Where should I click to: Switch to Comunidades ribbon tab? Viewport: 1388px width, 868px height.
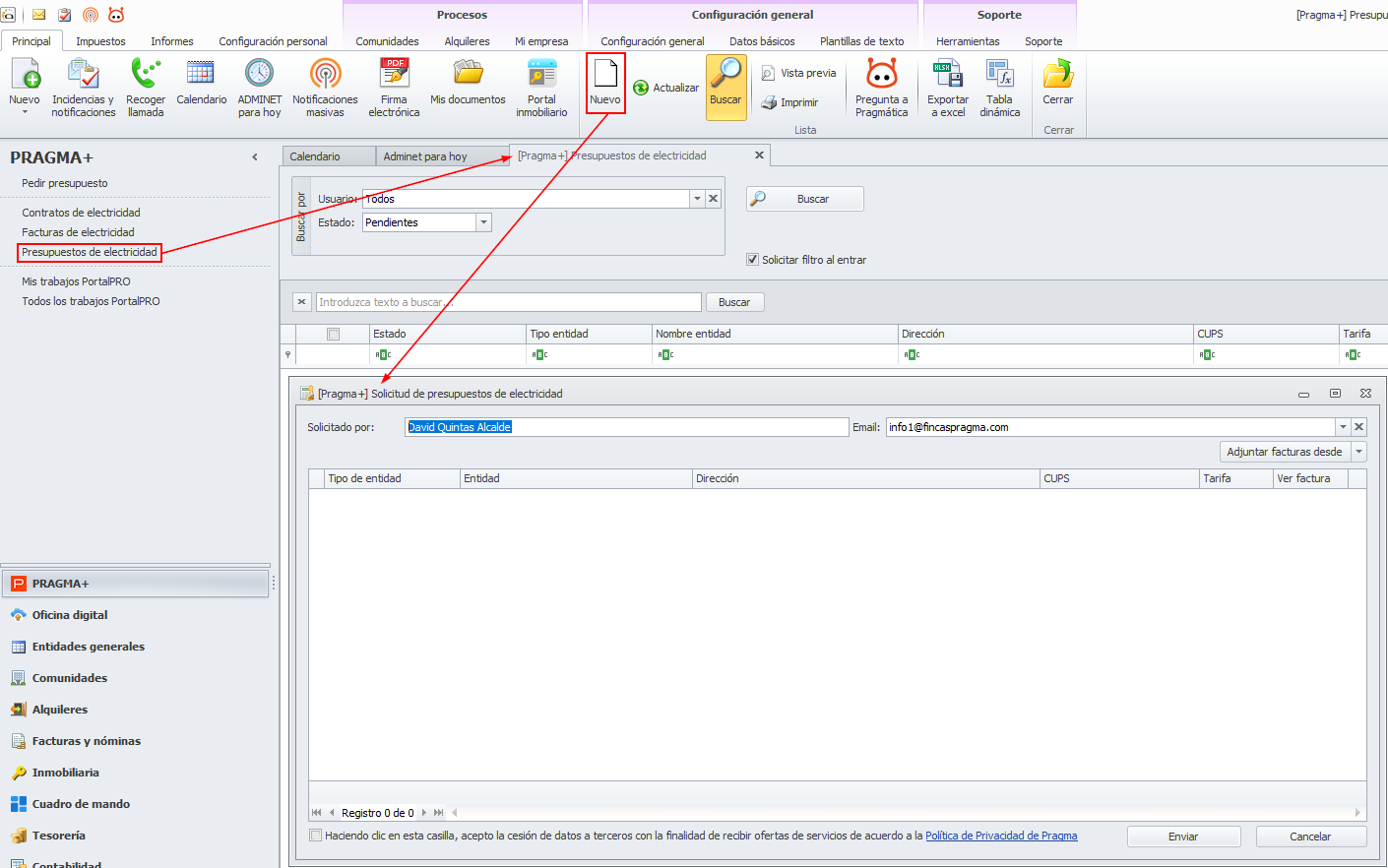pos(387,41)
